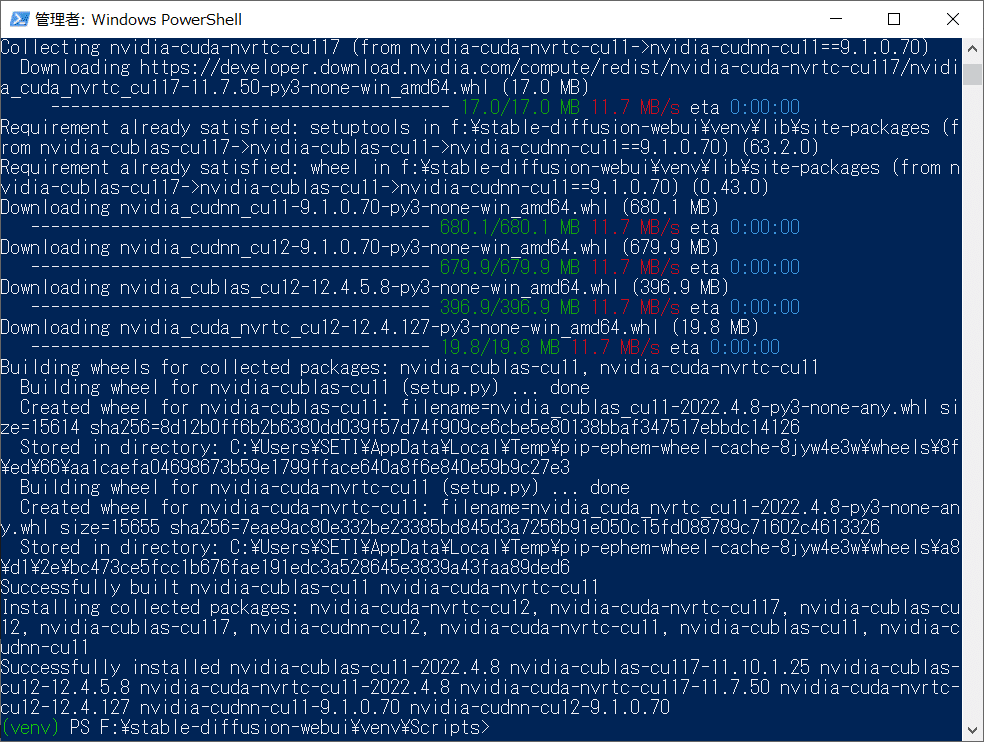Click the scrollbar down arrow
This screenshot has height=742, width=984.
tap(972, 731)
